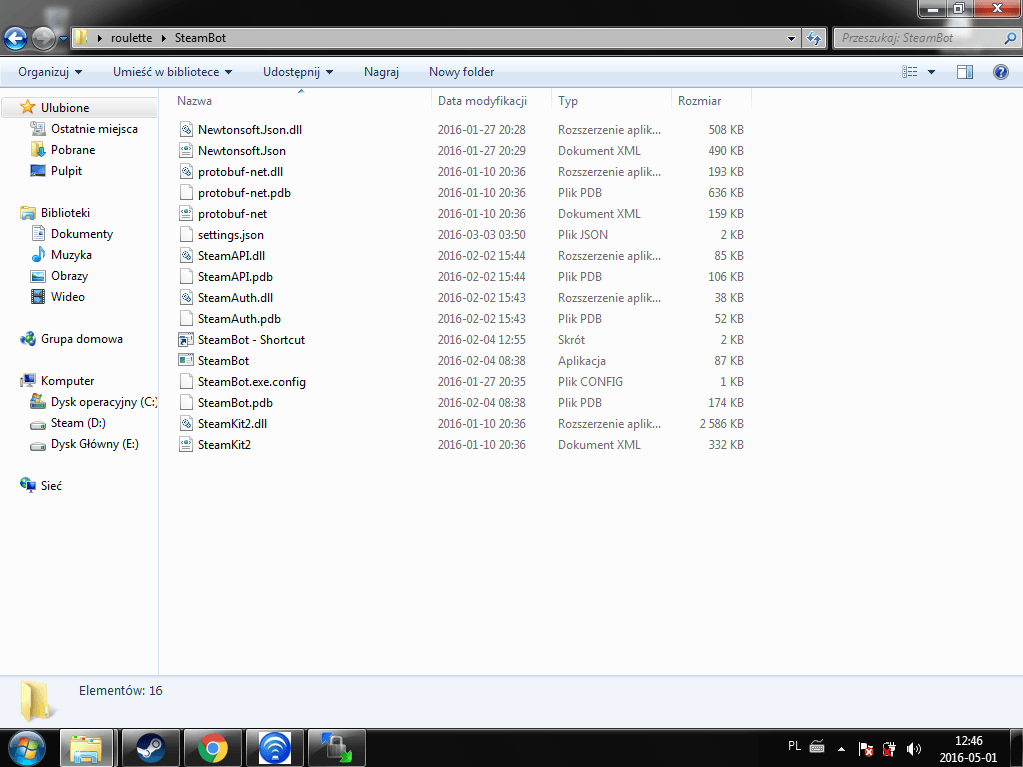
Task: Sort files by Data modyfikacji column
Action: pyautogui.click(x=482, y=101)
